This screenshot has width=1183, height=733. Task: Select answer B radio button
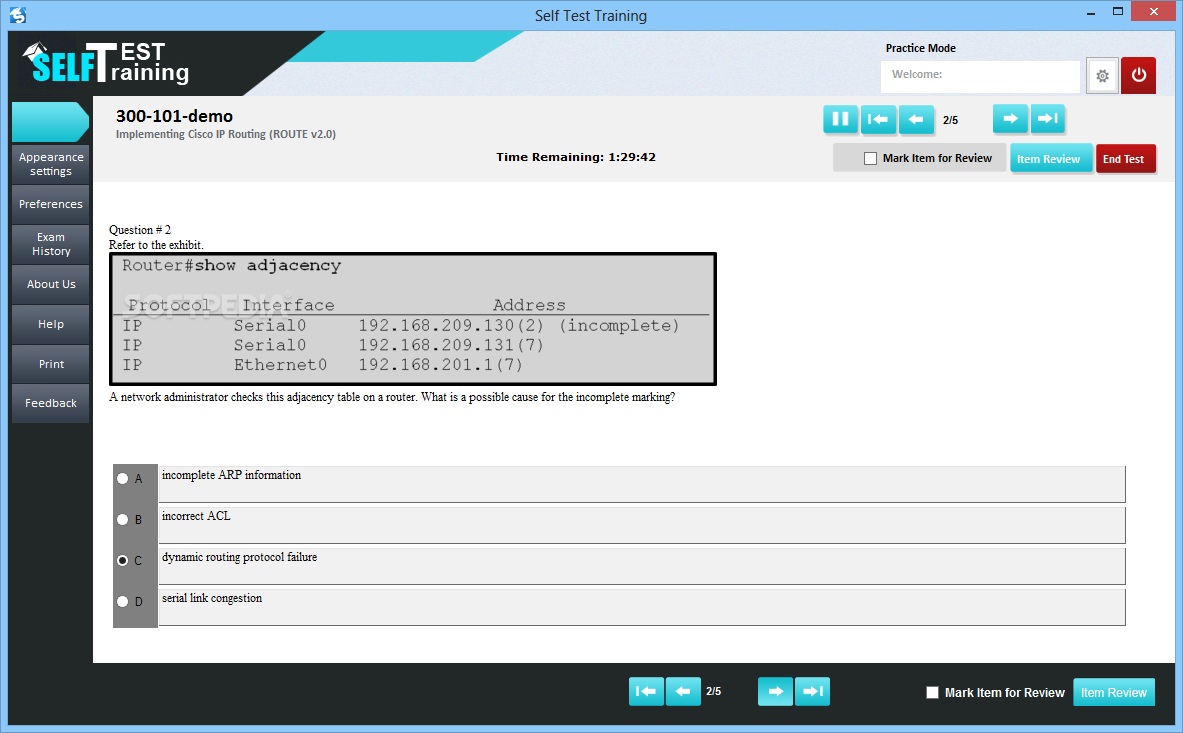point(122,519)
